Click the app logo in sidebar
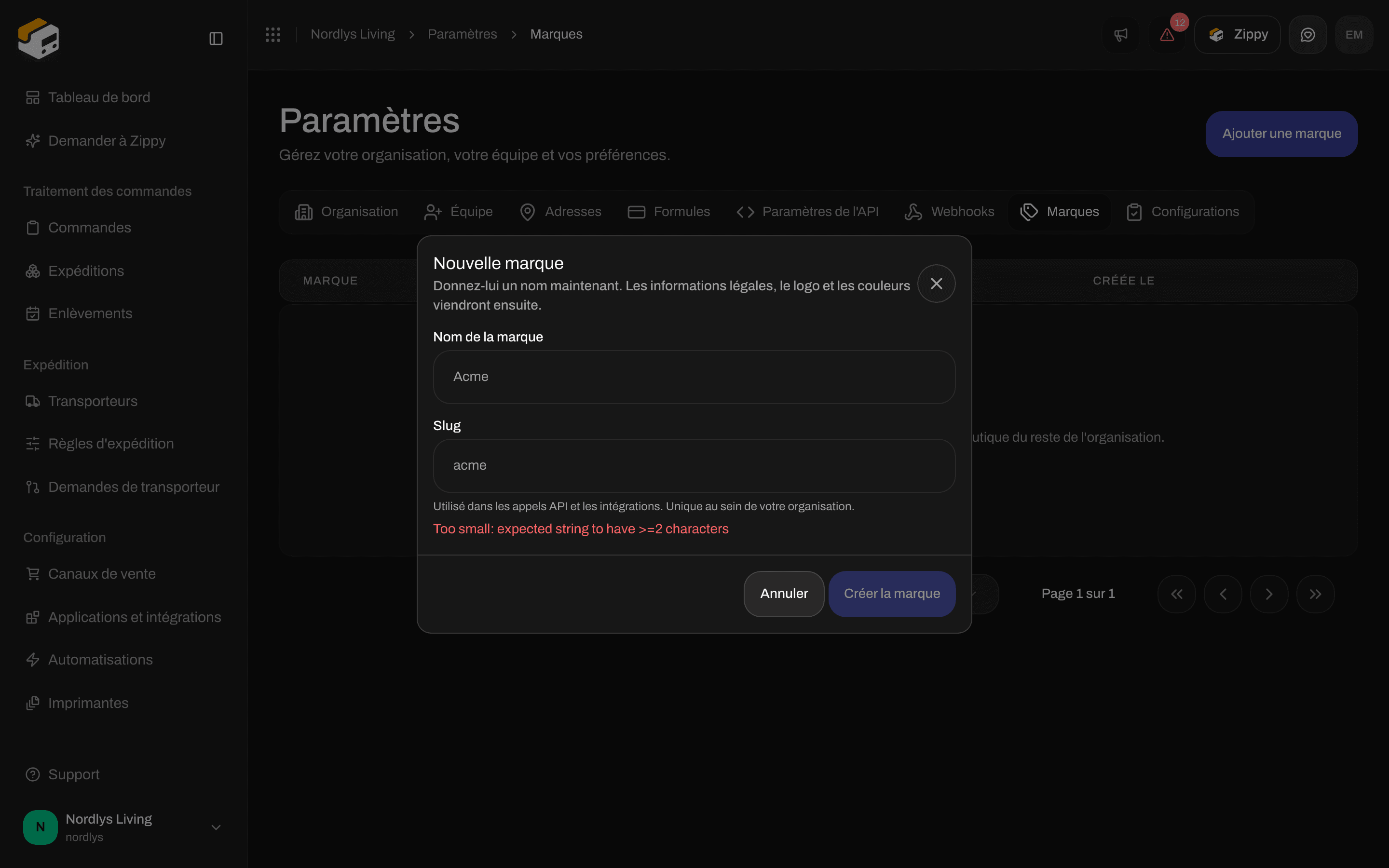 point(39,39)
